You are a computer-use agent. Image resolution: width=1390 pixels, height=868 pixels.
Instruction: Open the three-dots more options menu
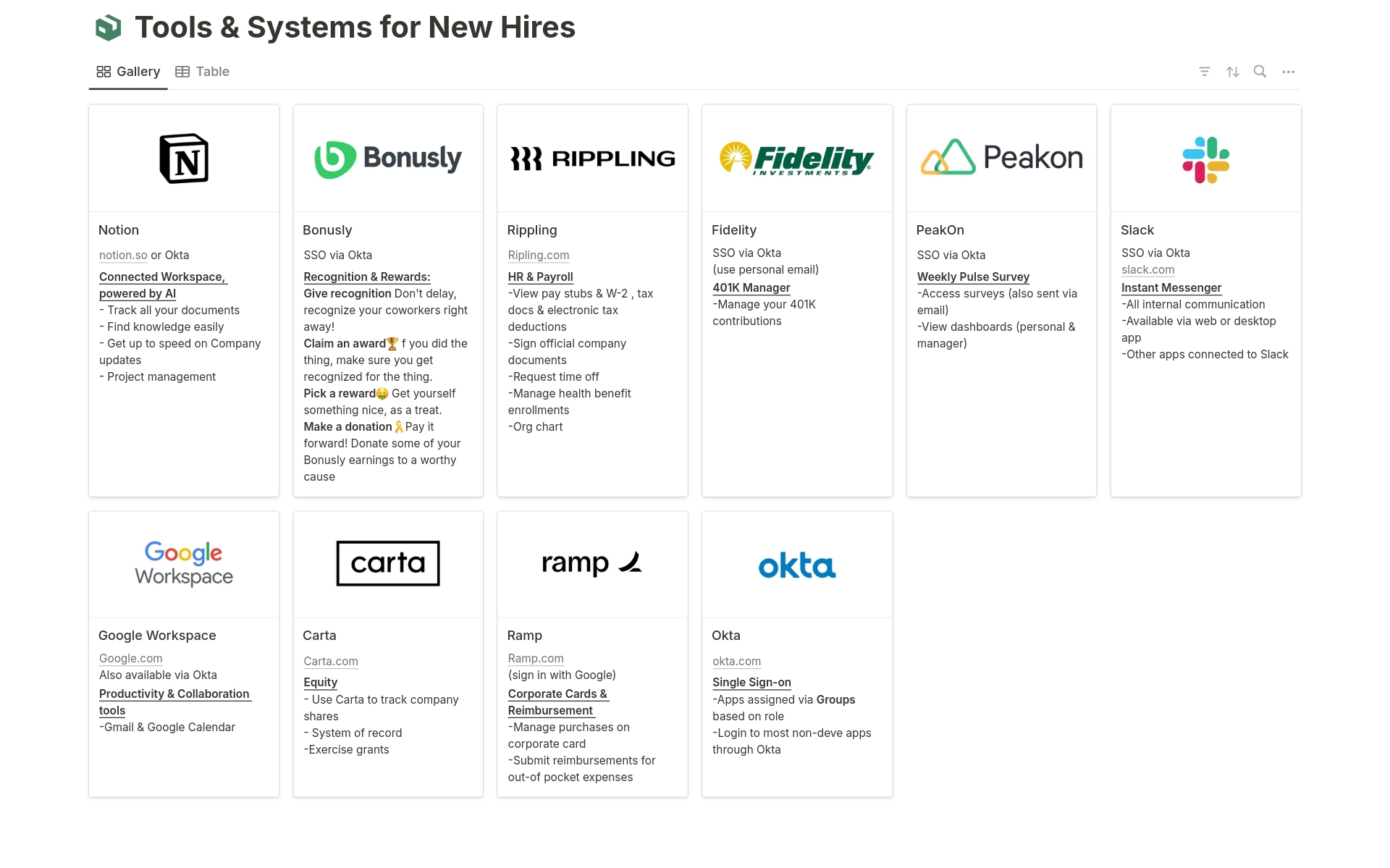pos(1288,72)
